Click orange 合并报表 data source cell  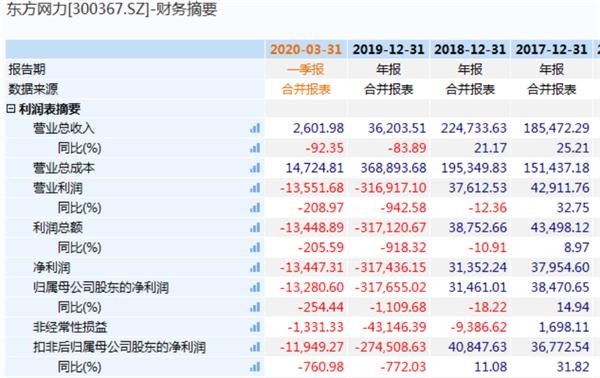[x=306, y=90]
